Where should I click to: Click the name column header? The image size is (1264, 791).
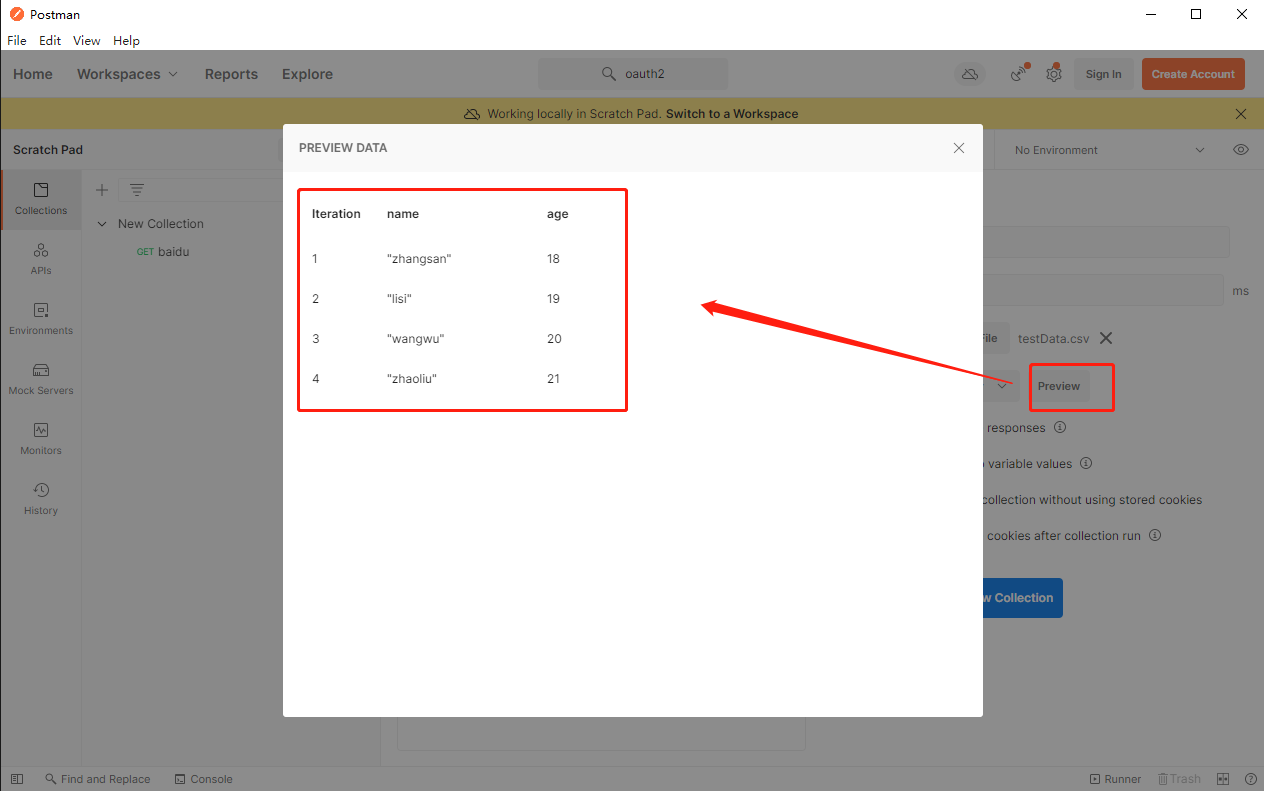click(403, 214)
